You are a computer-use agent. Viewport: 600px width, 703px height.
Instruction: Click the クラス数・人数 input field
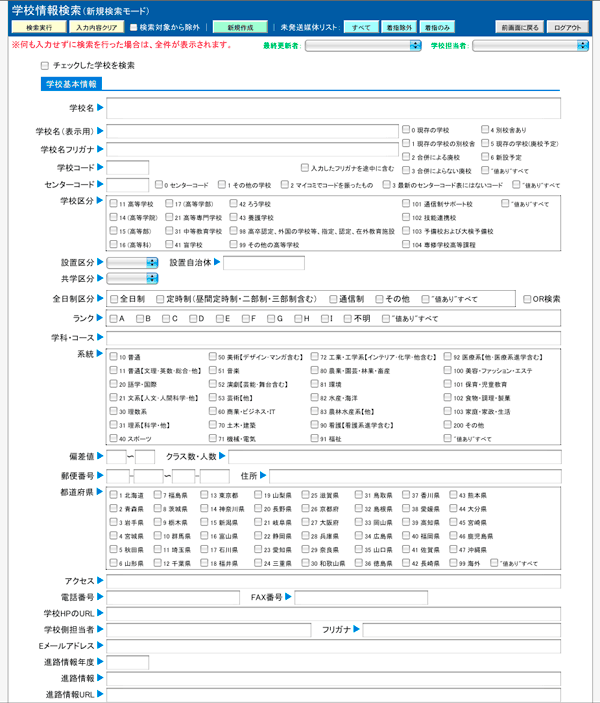click(395, 457)
